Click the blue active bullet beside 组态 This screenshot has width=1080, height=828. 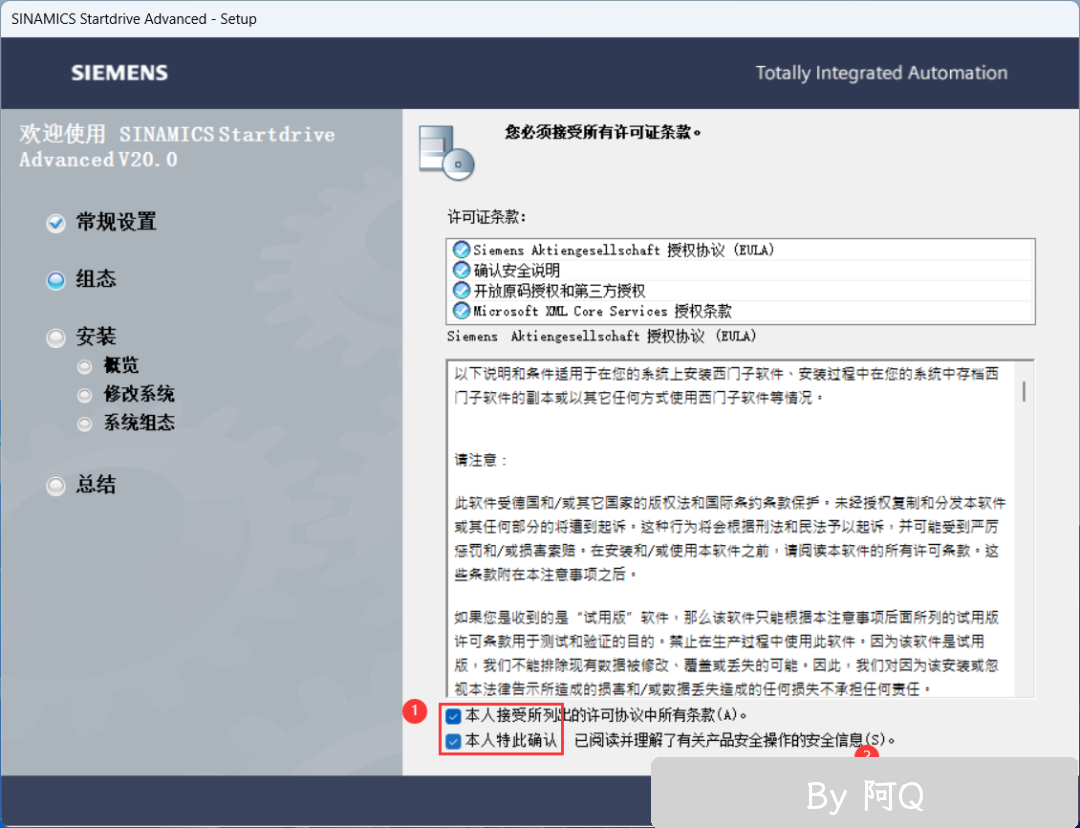56,280
